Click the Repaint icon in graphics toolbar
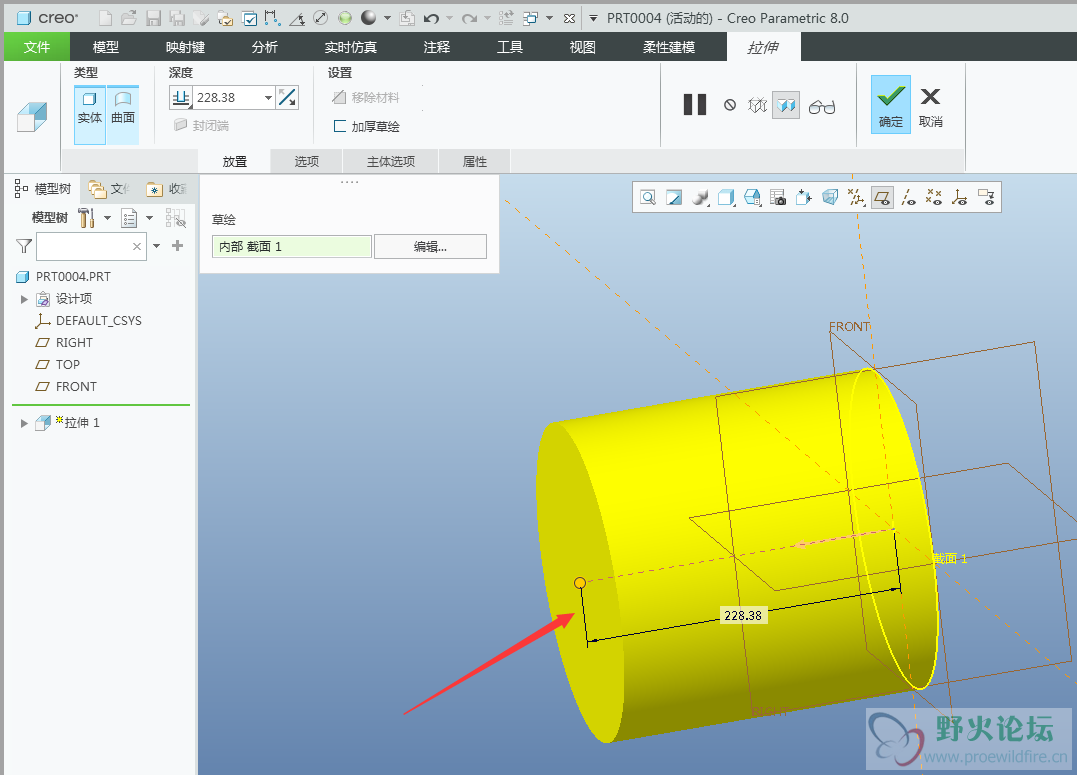The width and height of the screenshot is (1077, 775). 674,198
